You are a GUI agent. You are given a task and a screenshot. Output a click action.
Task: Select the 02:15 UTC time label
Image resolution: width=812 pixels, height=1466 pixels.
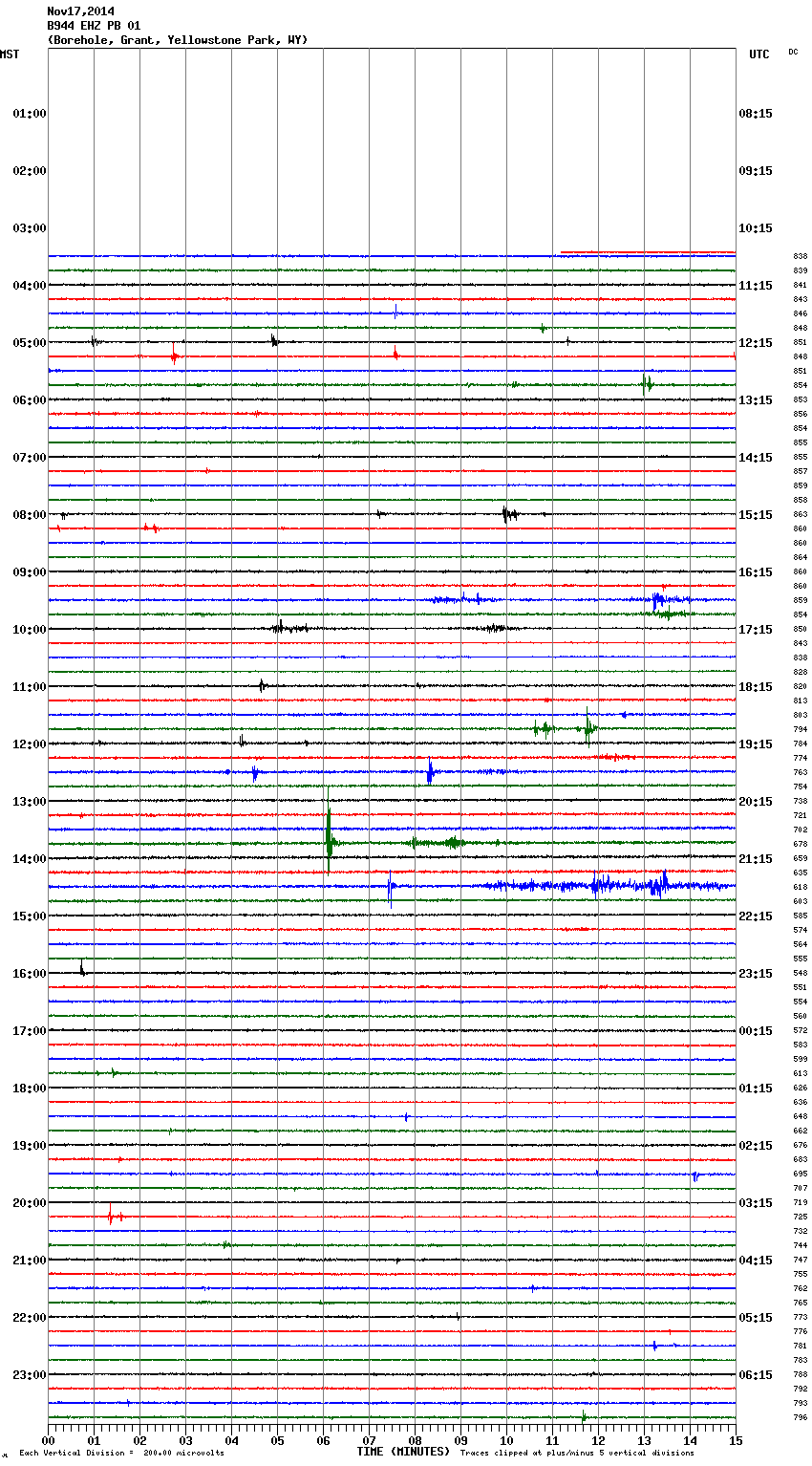(756, 1146)
